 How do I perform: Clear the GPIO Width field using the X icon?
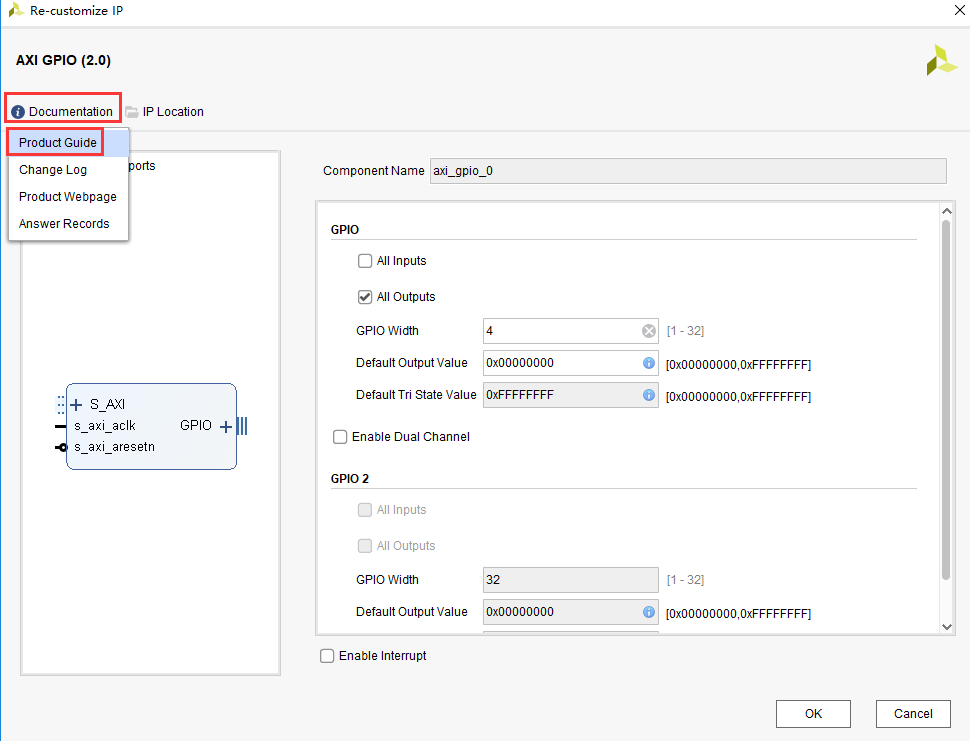649,330
